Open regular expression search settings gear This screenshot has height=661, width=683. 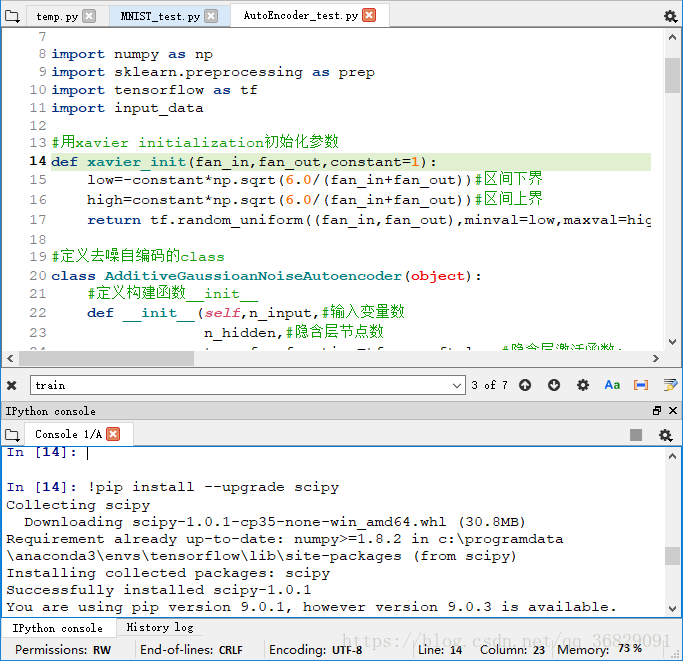583,385
